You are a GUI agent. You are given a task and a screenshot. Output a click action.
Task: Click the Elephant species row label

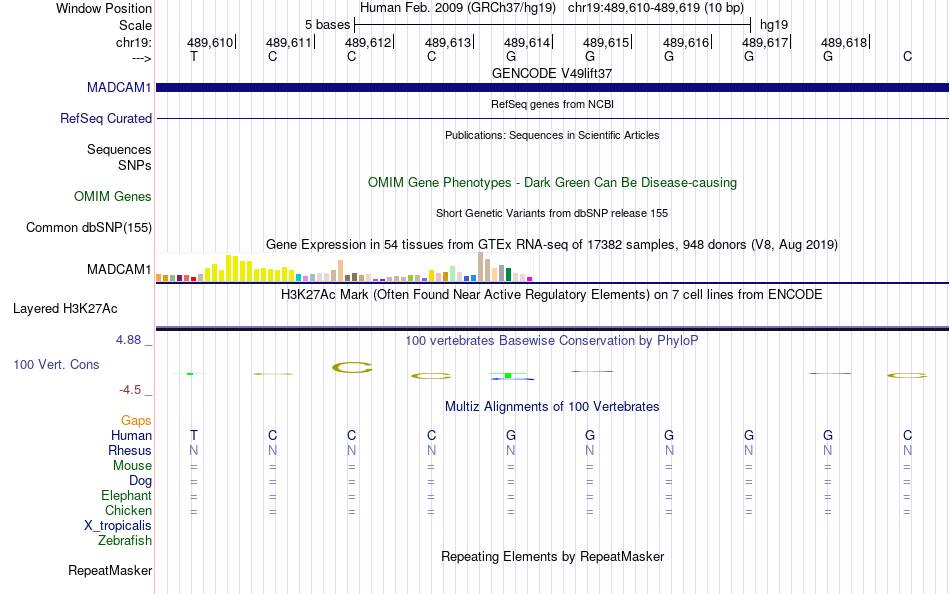127,495
